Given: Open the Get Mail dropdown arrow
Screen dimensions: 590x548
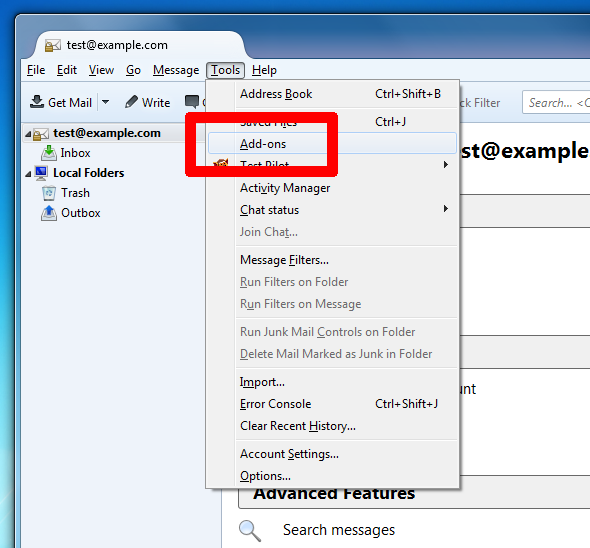Looking at the screenshot, I should (x=106, y=102).
